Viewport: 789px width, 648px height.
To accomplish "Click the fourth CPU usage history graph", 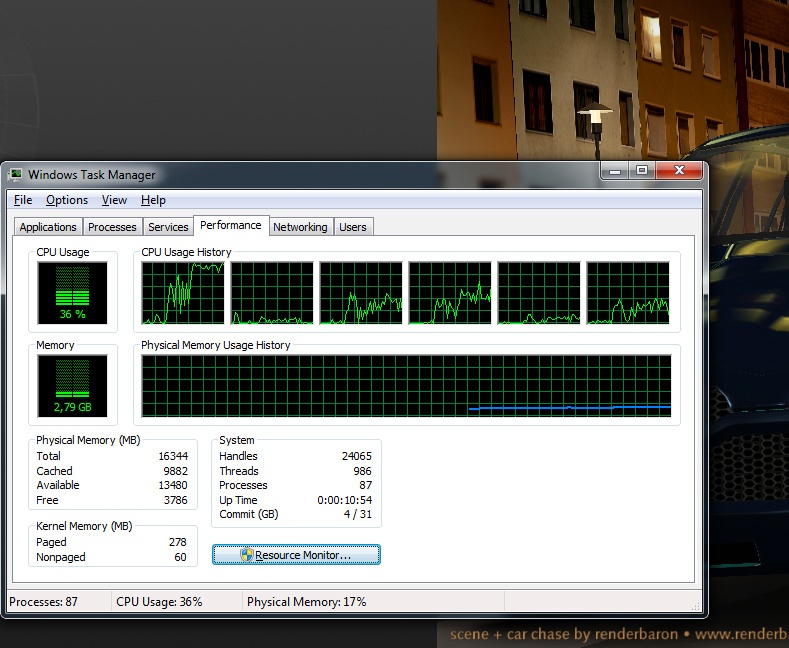I will click(x=450, y=293).
